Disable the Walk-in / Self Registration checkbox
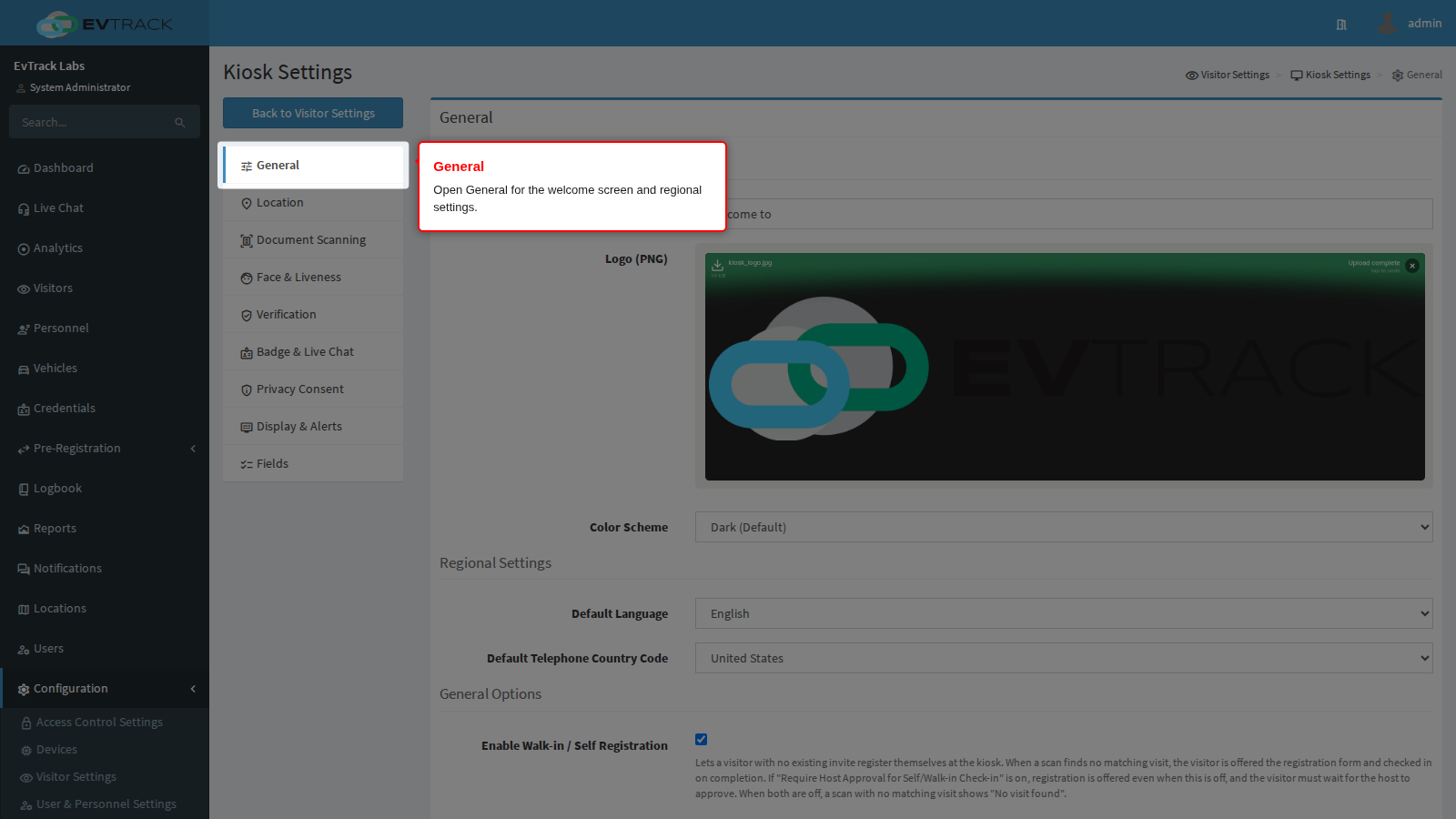This screenshot has width=1456, height=819. tap(701, 740)
